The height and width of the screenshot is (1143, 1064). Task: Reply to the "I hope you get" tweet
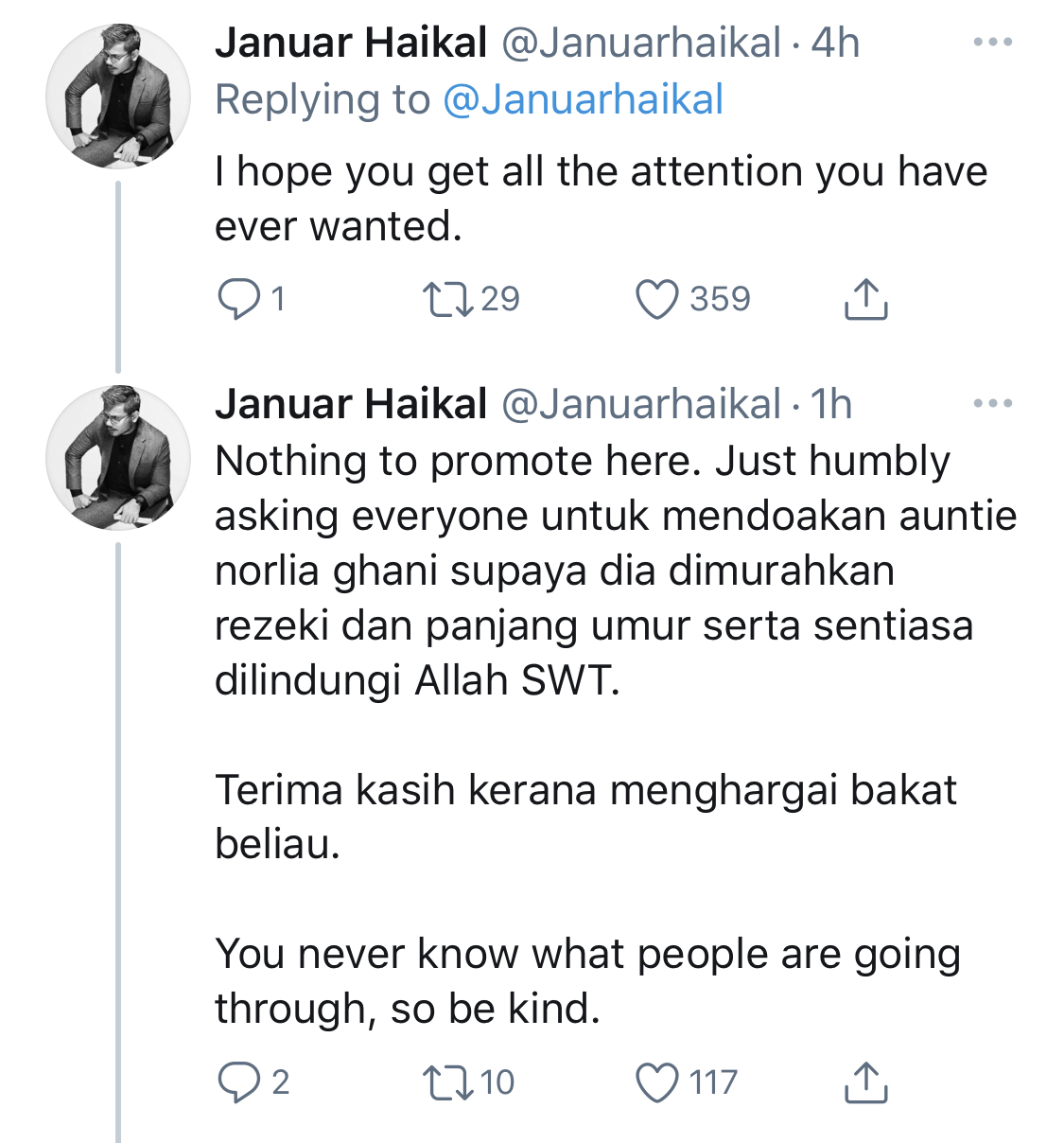(238, 300)
